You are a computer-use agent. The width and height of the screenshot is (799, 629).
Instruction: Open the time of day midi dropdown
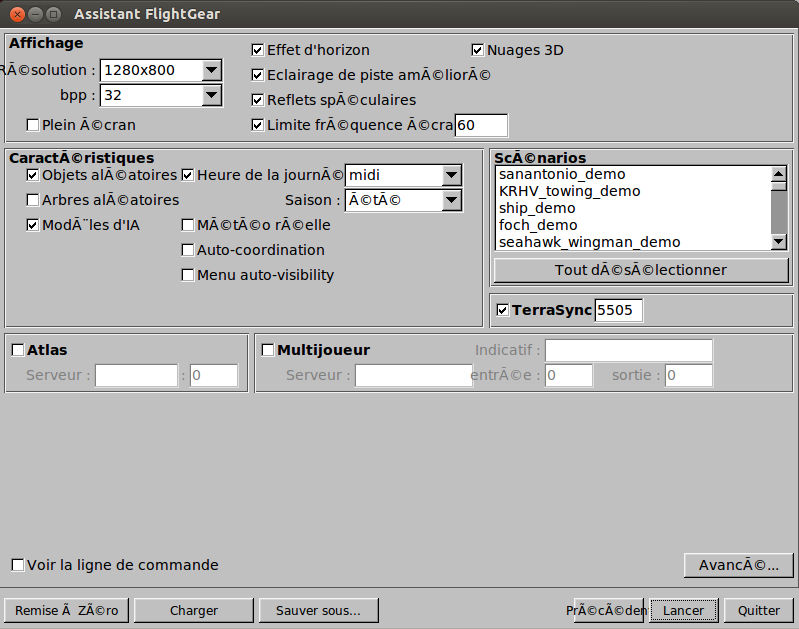pos(451,175)
